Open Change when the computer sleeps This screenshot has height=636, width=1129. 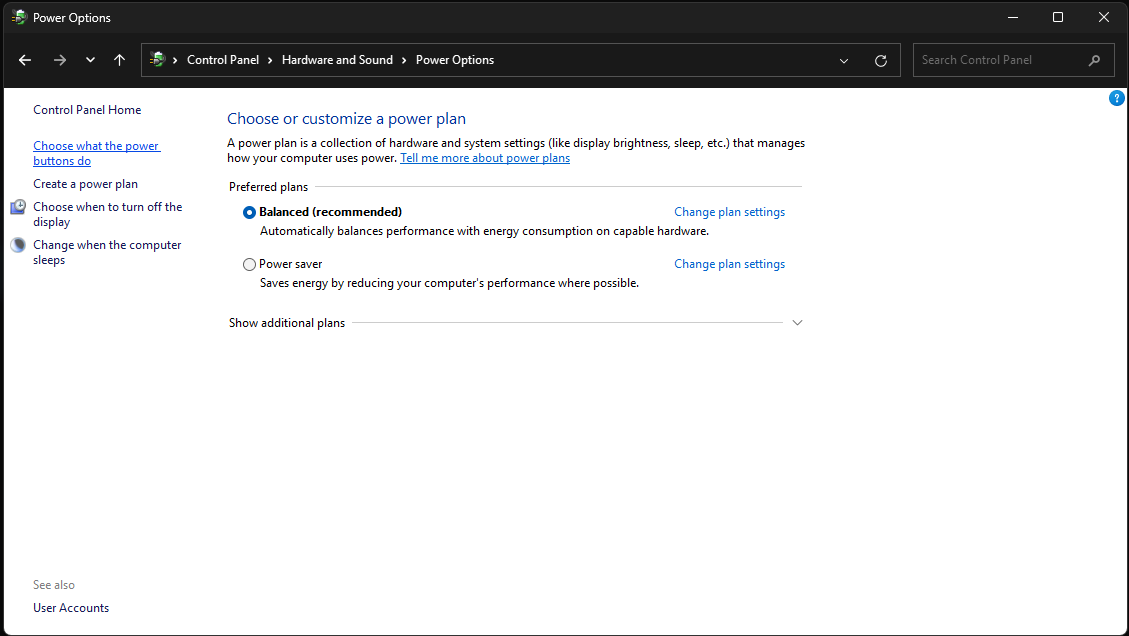[x=107, y=253]
